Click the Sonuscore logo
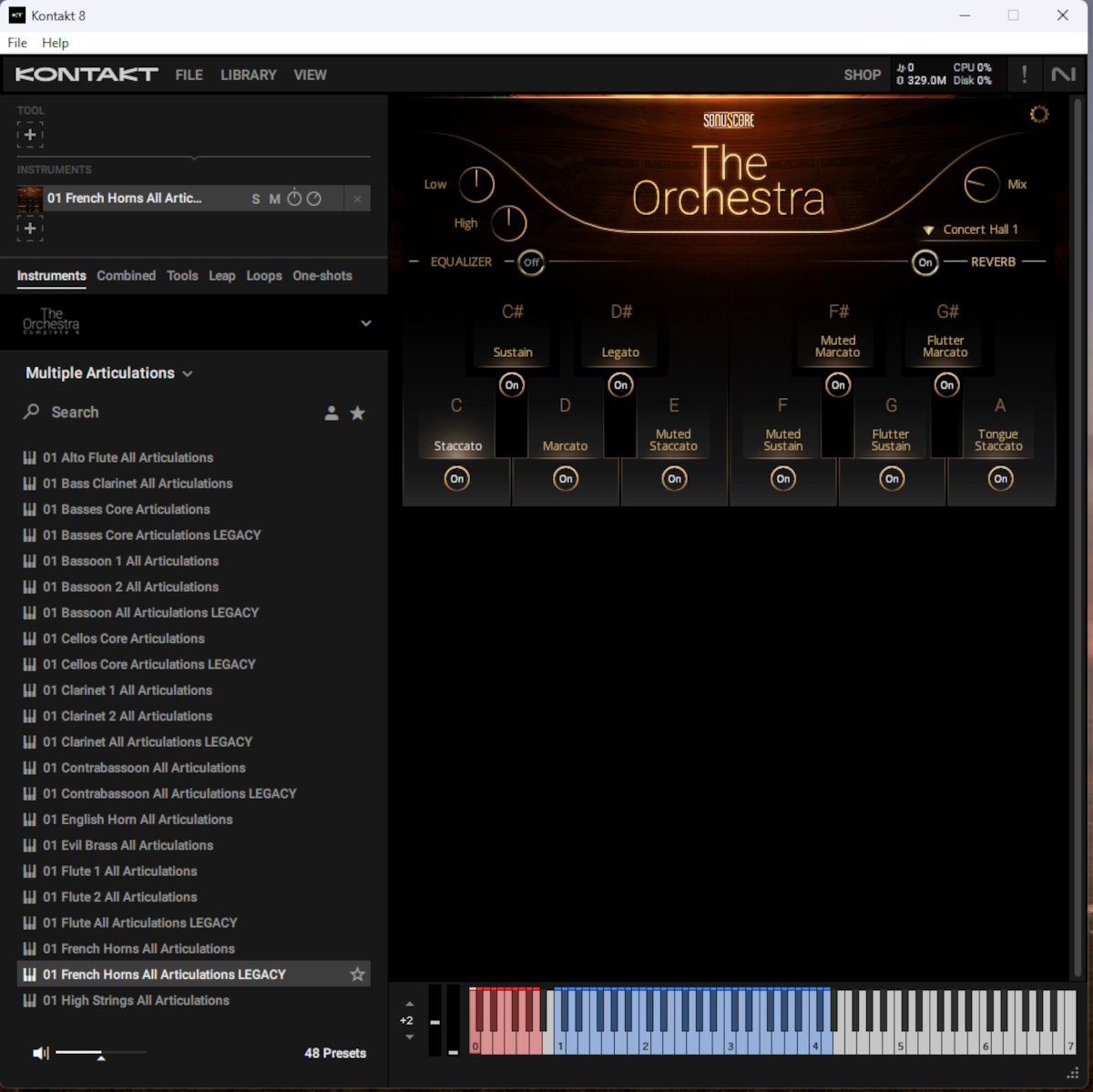This screenshot has height=1092, width=1093. [x=729, y=120]
